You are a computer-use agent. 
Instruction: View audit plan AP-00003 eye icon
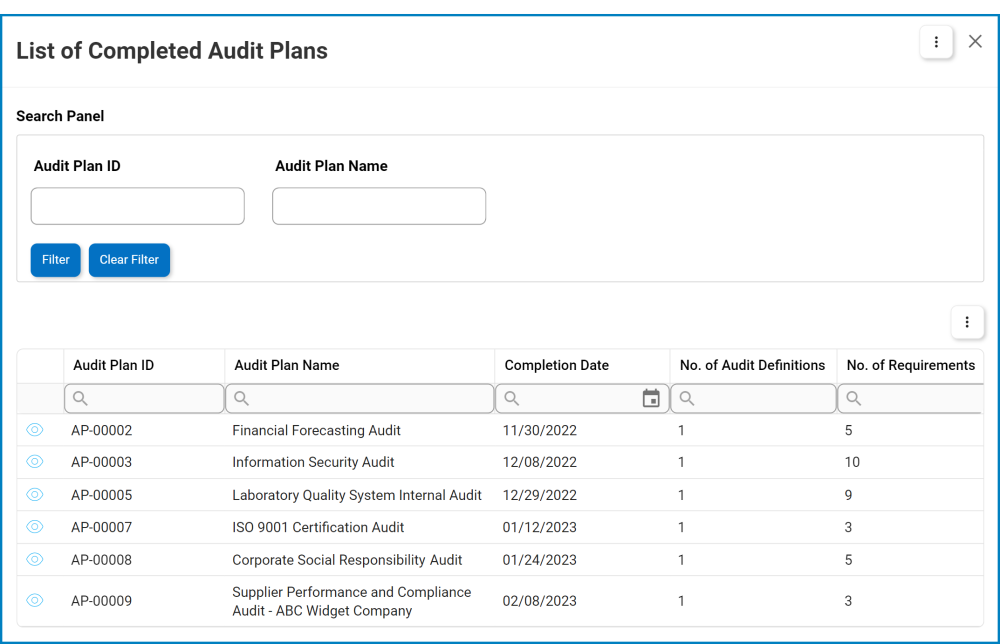click(35, 462)
